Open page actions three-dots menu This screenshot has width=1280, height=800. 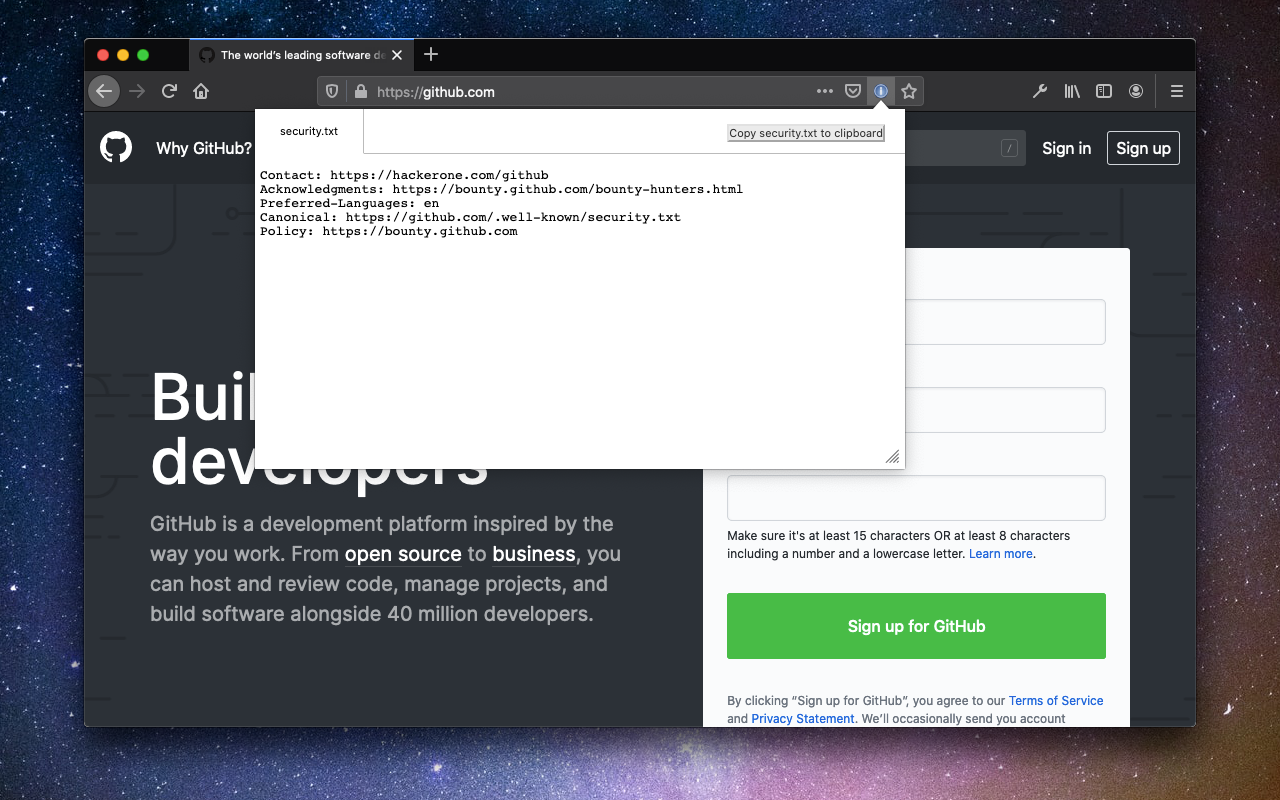[x=825, y=91]
